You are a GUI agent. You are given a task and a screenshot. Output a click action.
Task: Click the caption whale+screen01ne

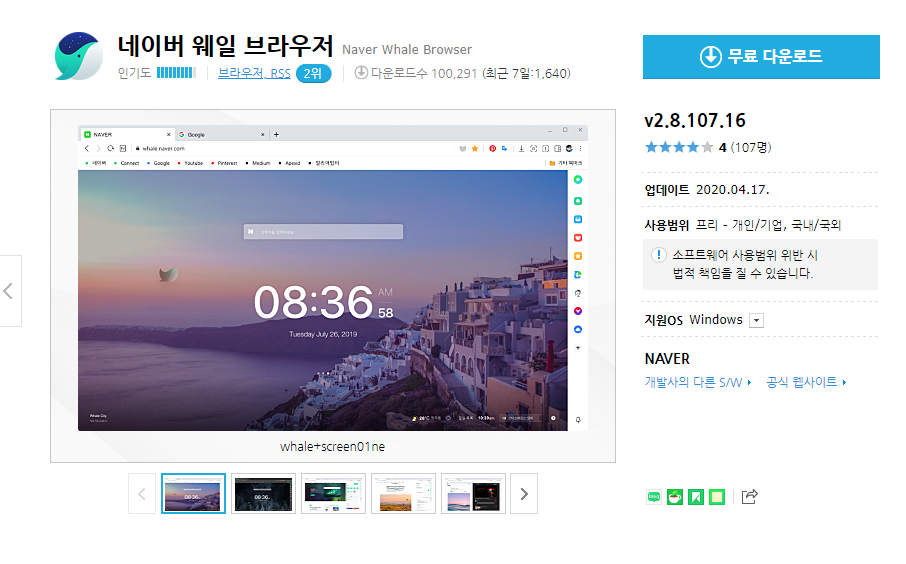(x=332, y=447)
